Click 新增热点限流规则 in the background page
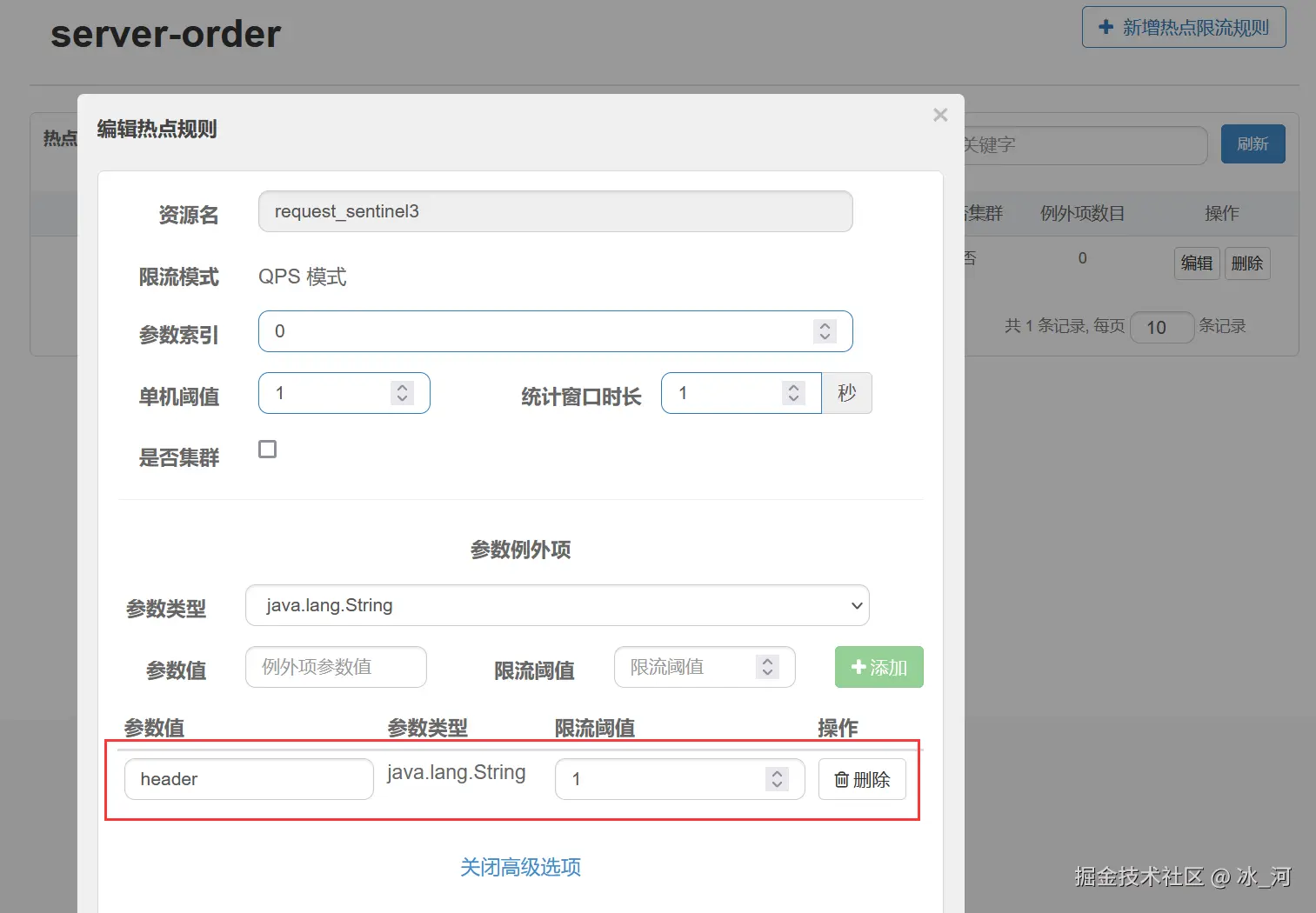Screen dimensions: 1316x913 (x=1184, y=28)
